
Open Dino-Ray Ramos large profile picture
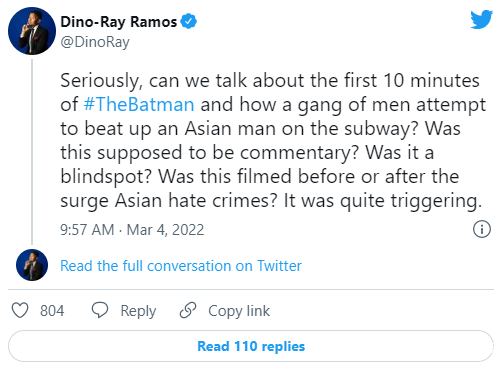click(32, 31)
